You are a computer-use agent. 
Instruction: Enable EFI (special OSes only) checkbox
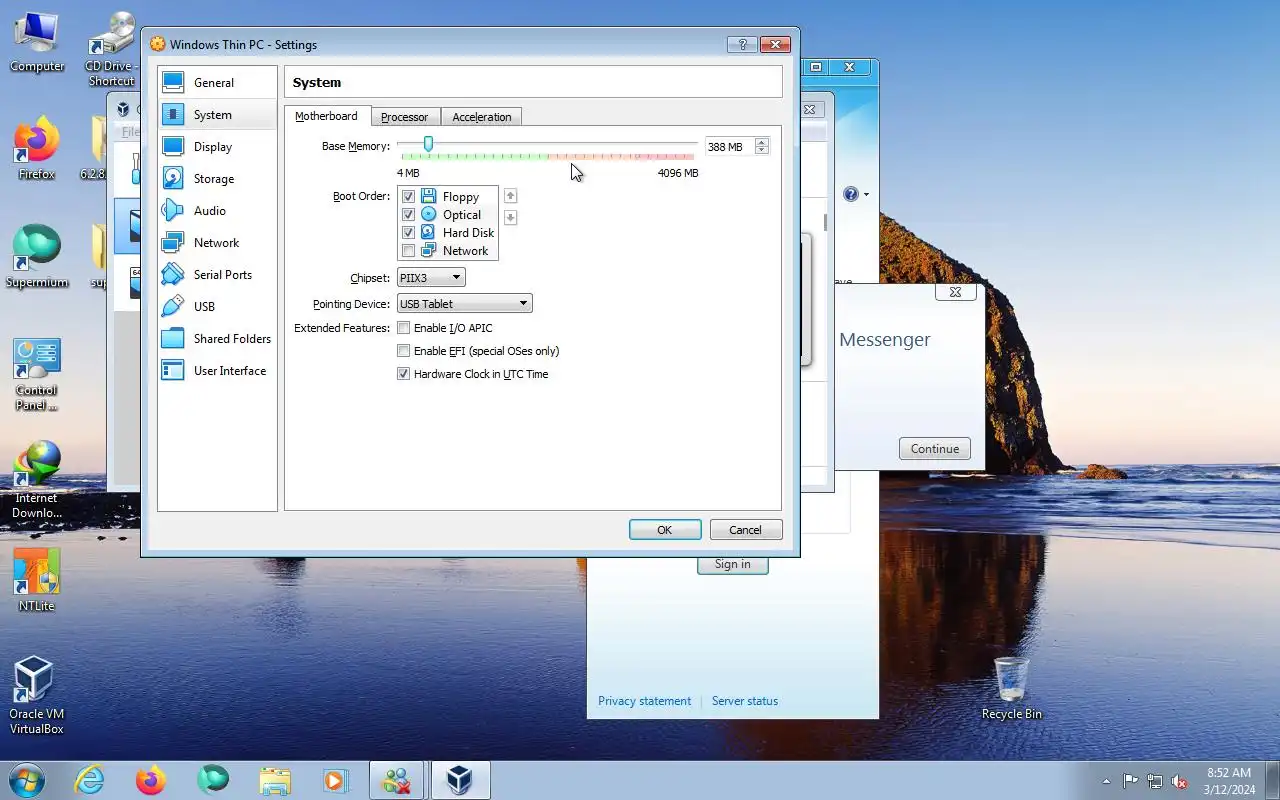404,351
